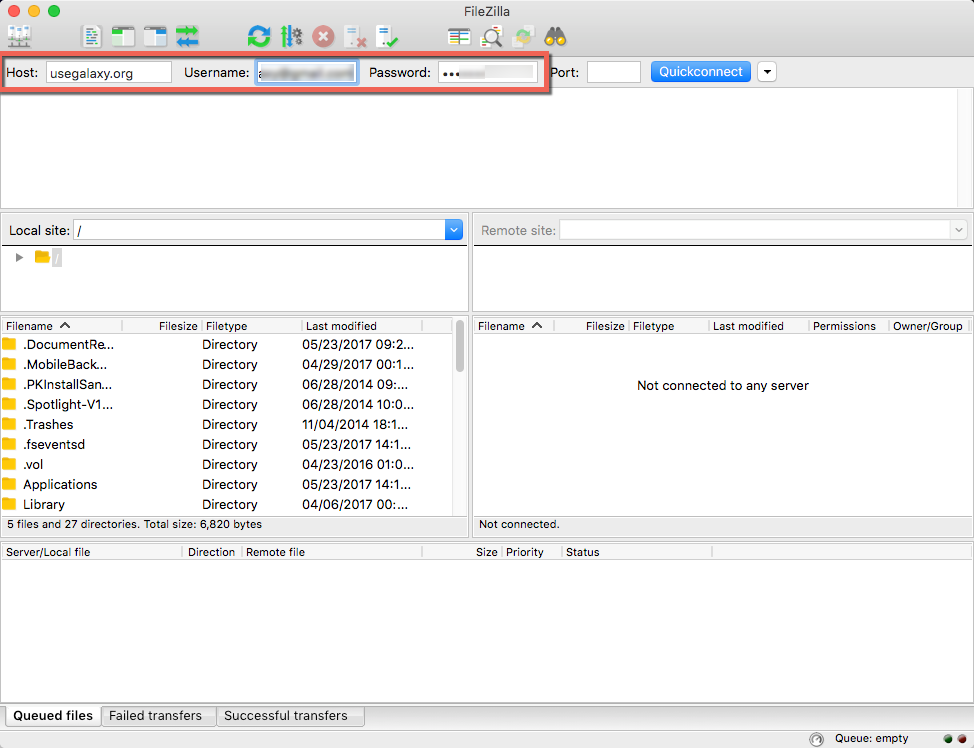Viewport: 974px width, 748px height.
Task: Click the Remote file queue column header
Action: [x=332, y=552]
